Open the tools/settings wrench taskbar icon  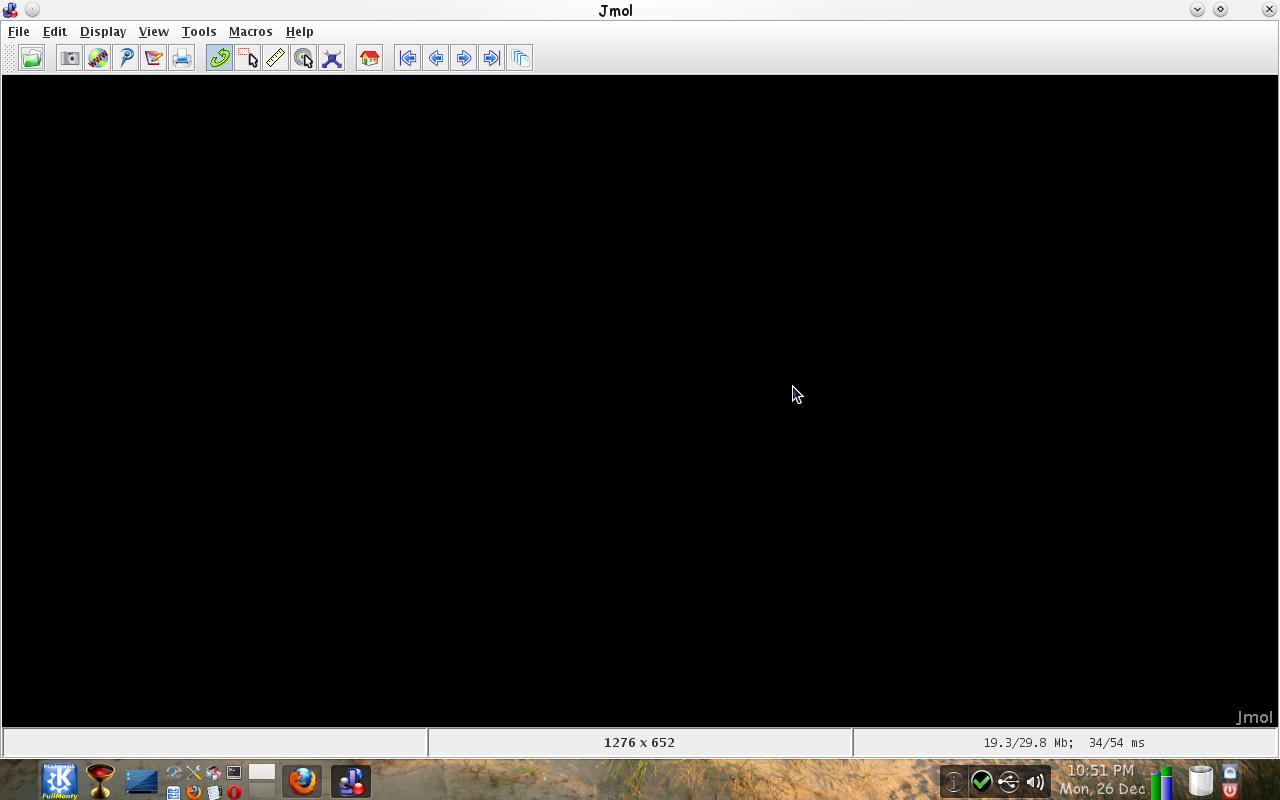[194, 772]
